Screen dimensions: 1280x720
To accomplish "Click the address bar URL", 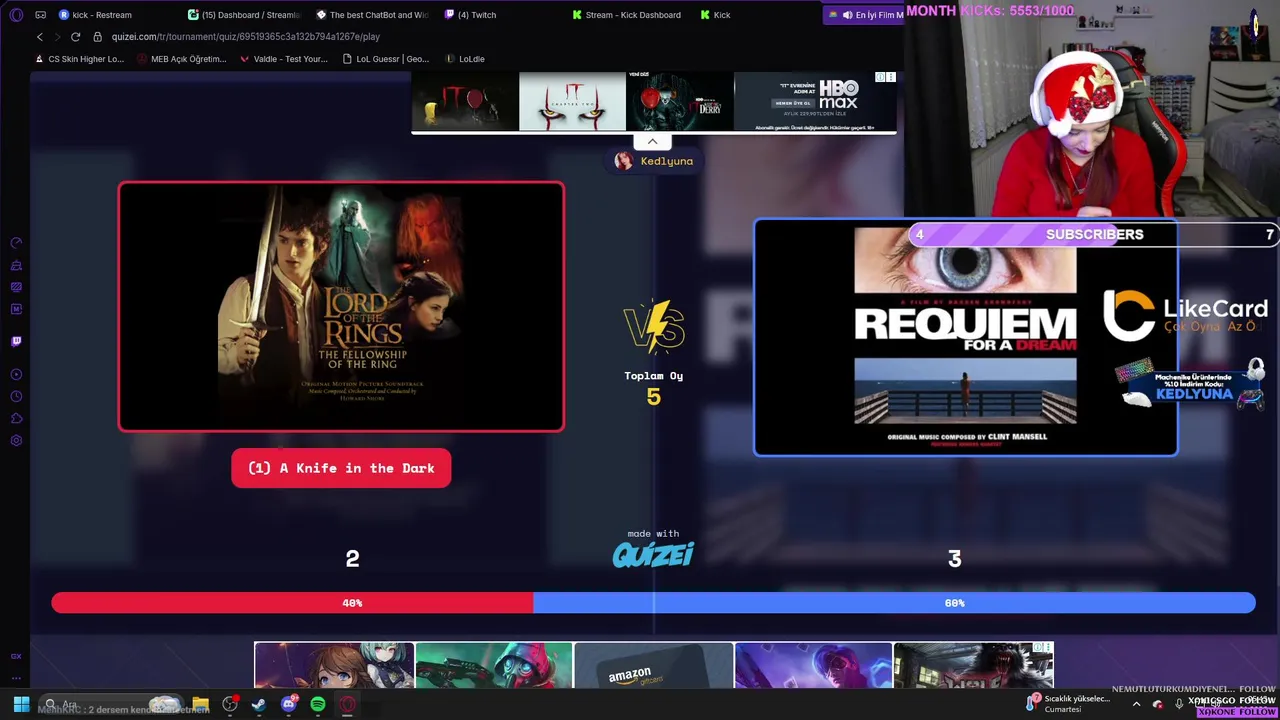I will 246,37.
